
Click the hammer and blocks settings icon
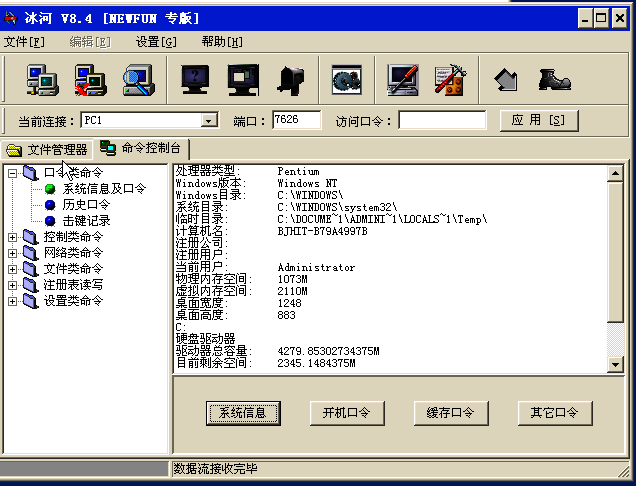[451, 80]
